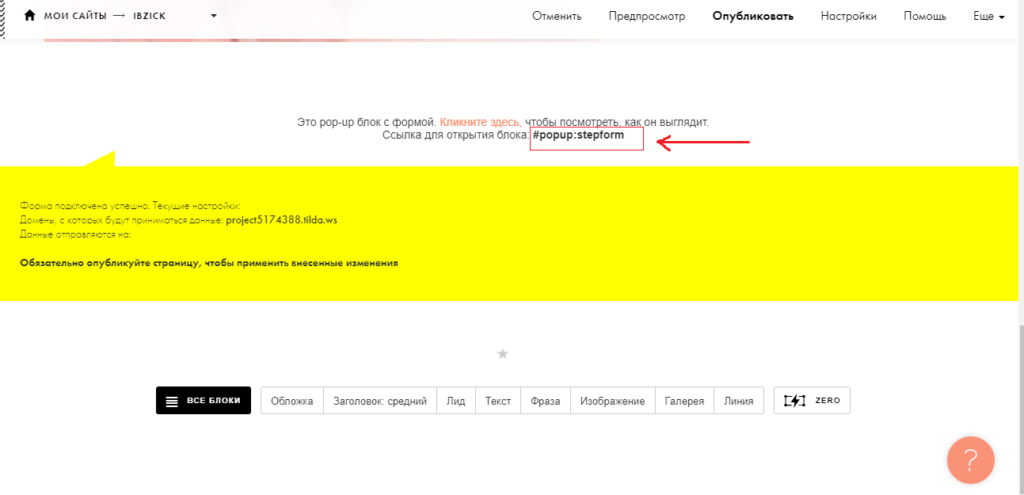Select the #popup:stepform link text
This screenshot has width=1024, height=495.
click(x=571, y=134)
